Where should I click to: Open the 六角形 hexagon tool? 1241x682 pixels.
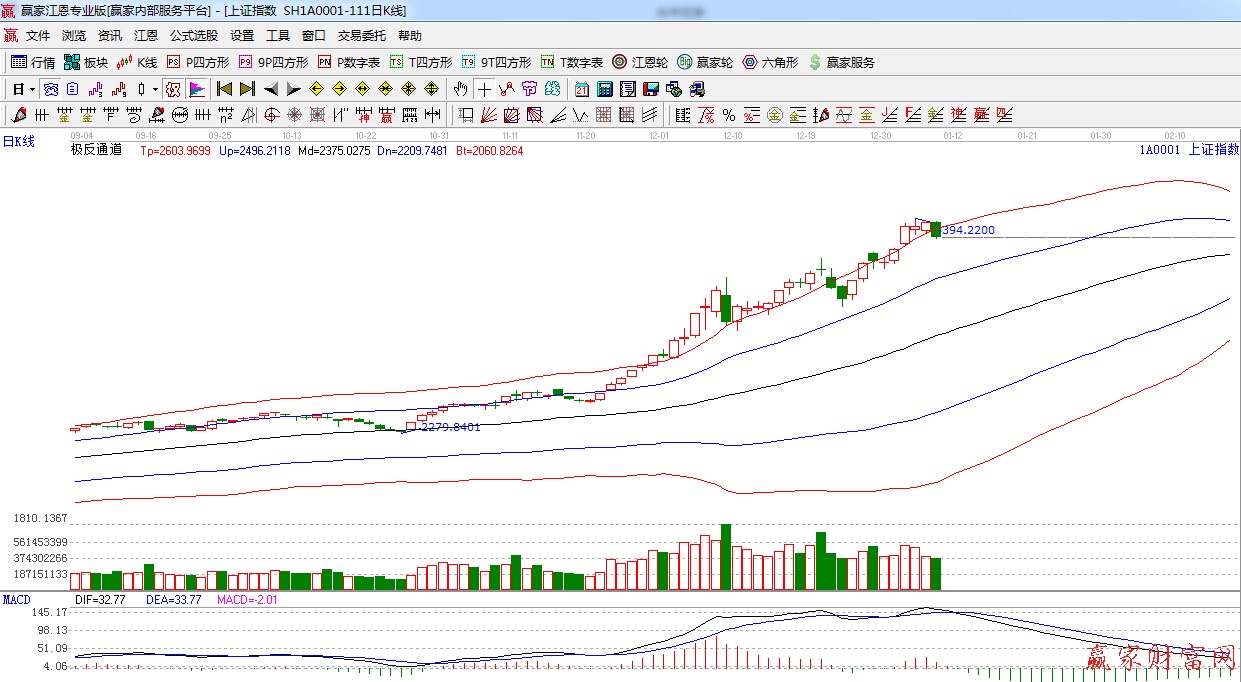(x=770, y=62)
